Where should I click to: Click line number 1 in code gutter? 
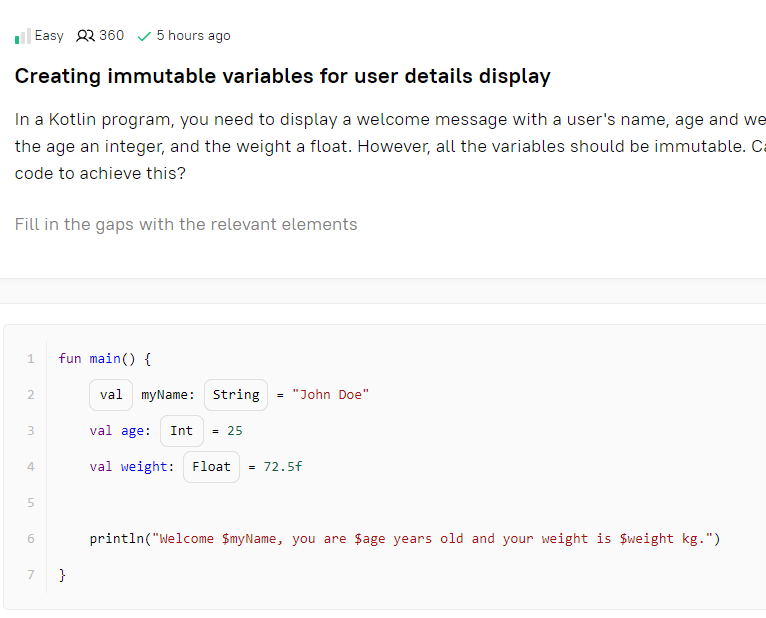(x=31, y=359)
